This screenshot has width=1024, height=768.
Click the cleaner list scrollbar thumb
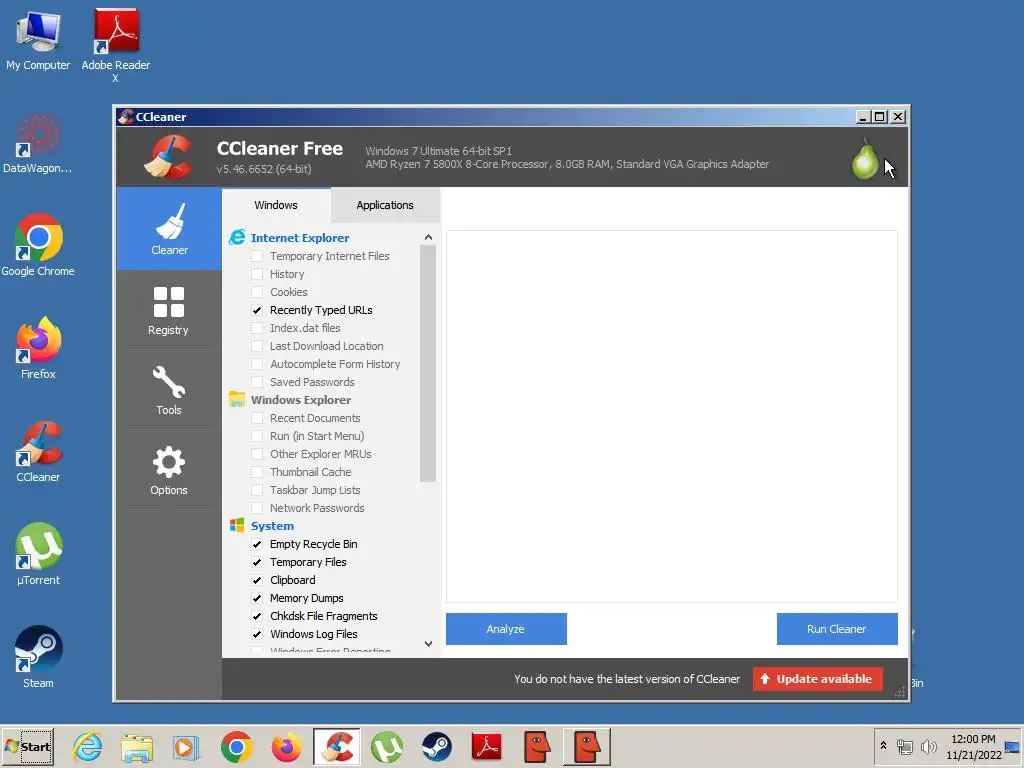428,364
